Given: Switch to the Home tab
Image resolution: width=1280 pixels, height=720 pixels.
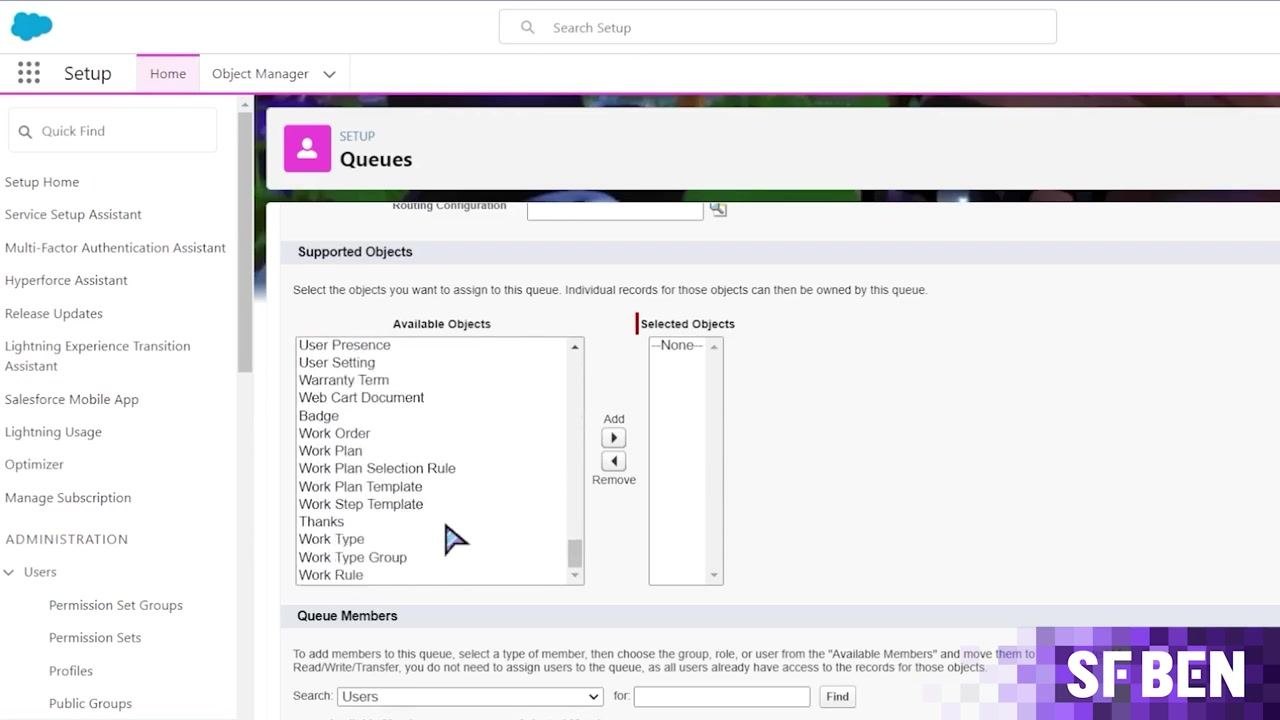Looking at the screenshot, I should pyautogui.click(x=168, y=74).
